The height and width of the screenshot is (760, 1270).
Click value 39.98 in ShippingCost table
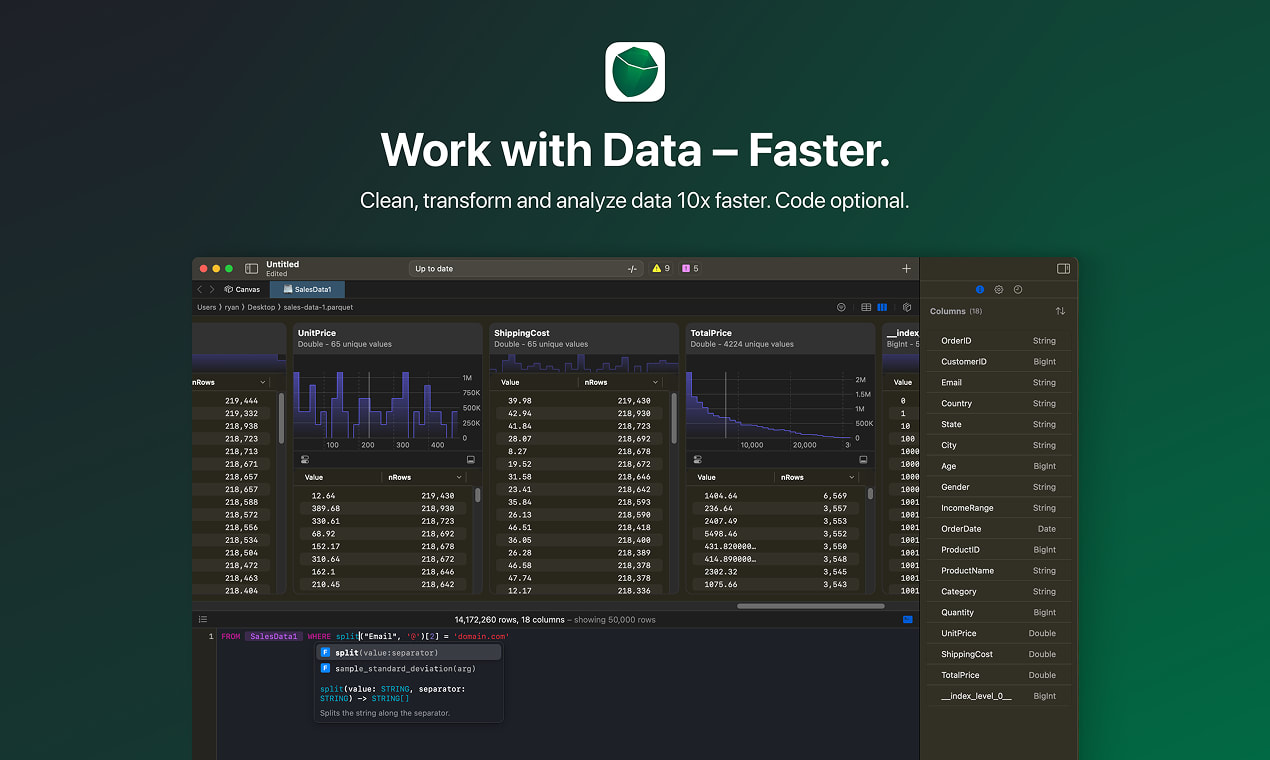pyautogui.click(x=520, y=400)
